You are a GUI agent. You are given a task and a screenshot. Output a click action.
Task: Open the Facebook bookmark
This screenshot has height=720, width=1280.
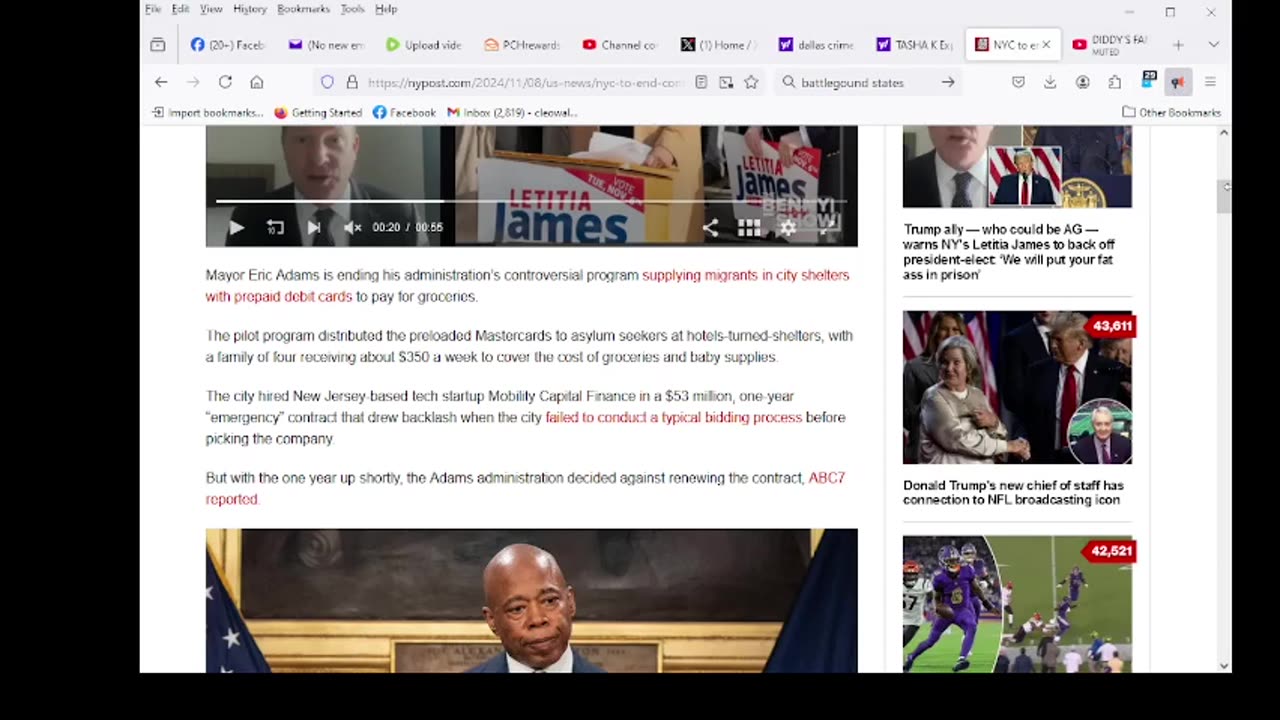click(x=404, y=112)
